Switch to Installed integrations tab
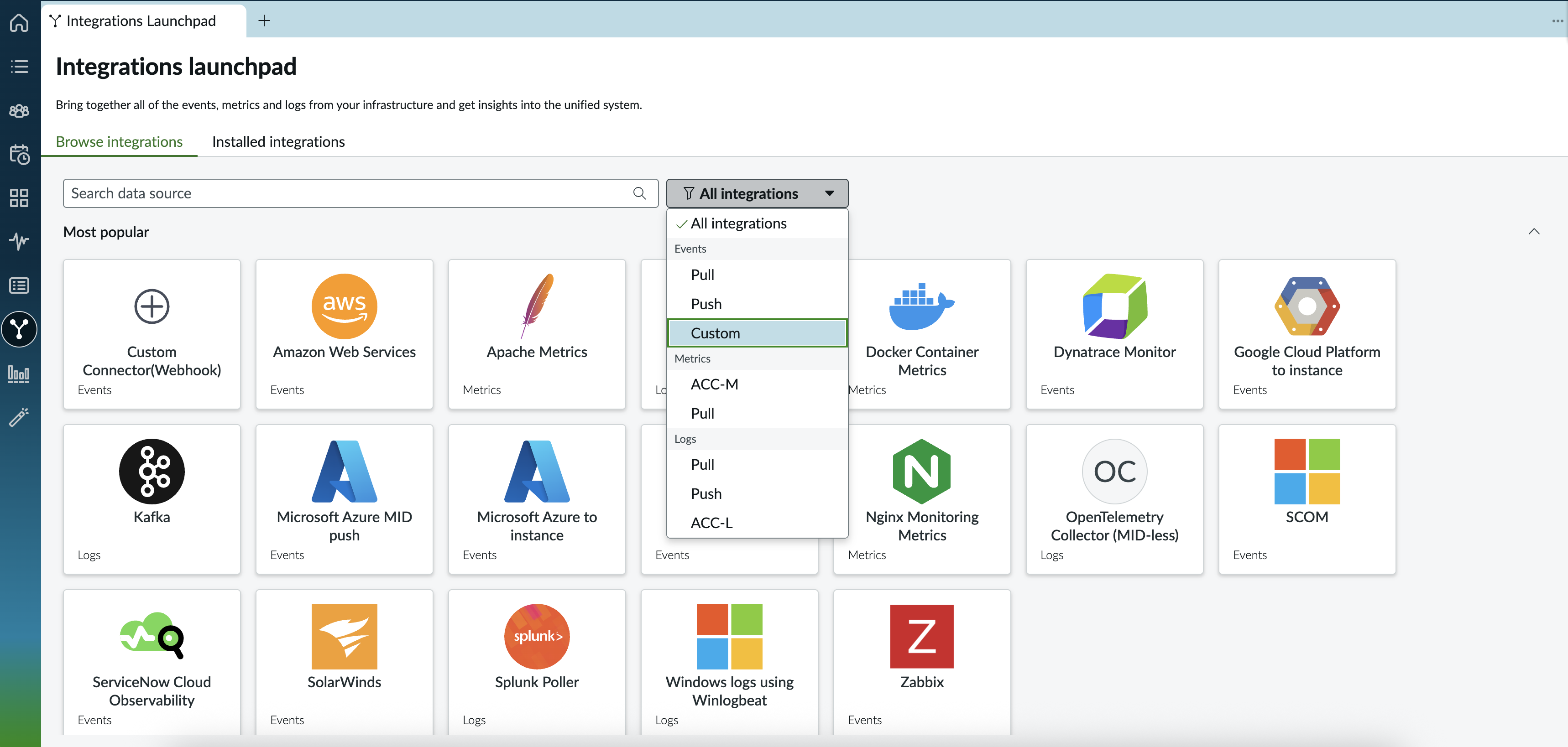Image resolution: width=1568 pixels, height=747 pixels. click(x=278, y=142)
